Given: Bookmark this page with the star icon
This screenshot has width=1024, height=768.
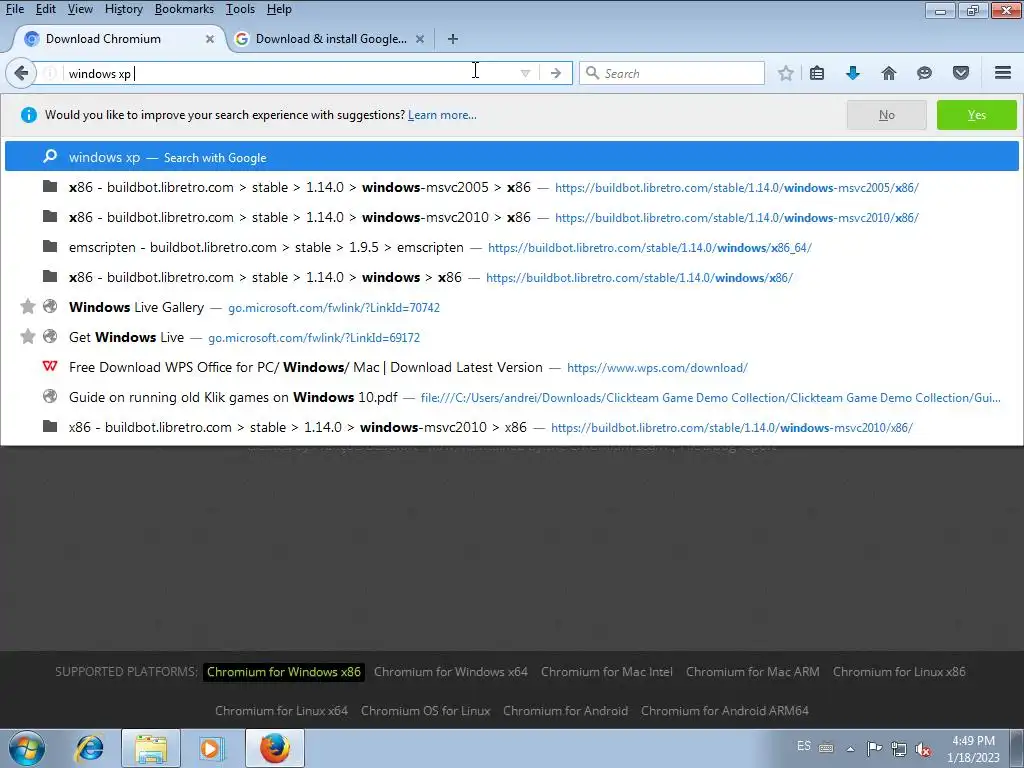Looking at the screenshot, I should [x=786, y=73].
